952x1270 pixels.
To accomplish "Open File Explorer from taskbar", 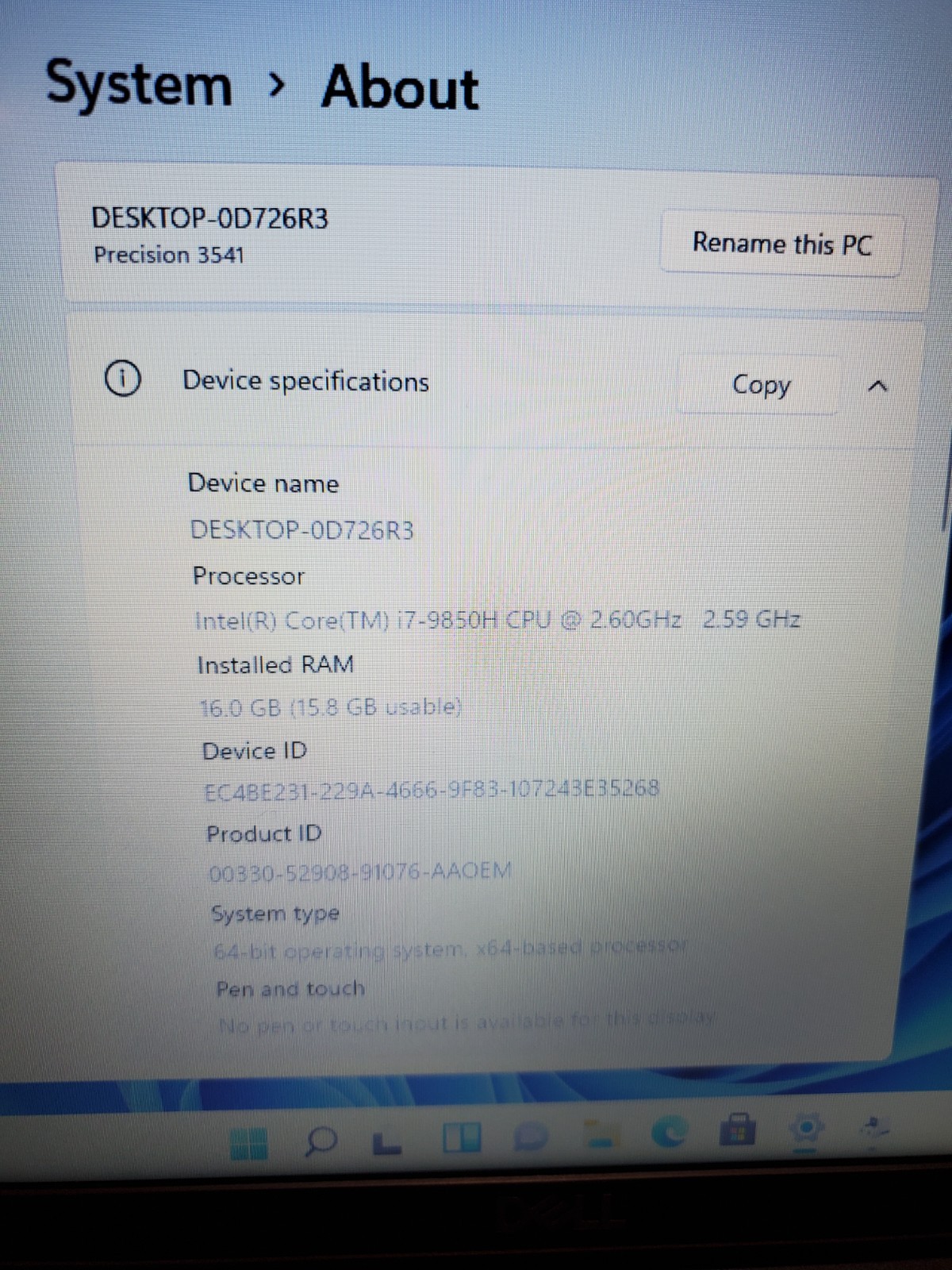I will coord(602,1135).
